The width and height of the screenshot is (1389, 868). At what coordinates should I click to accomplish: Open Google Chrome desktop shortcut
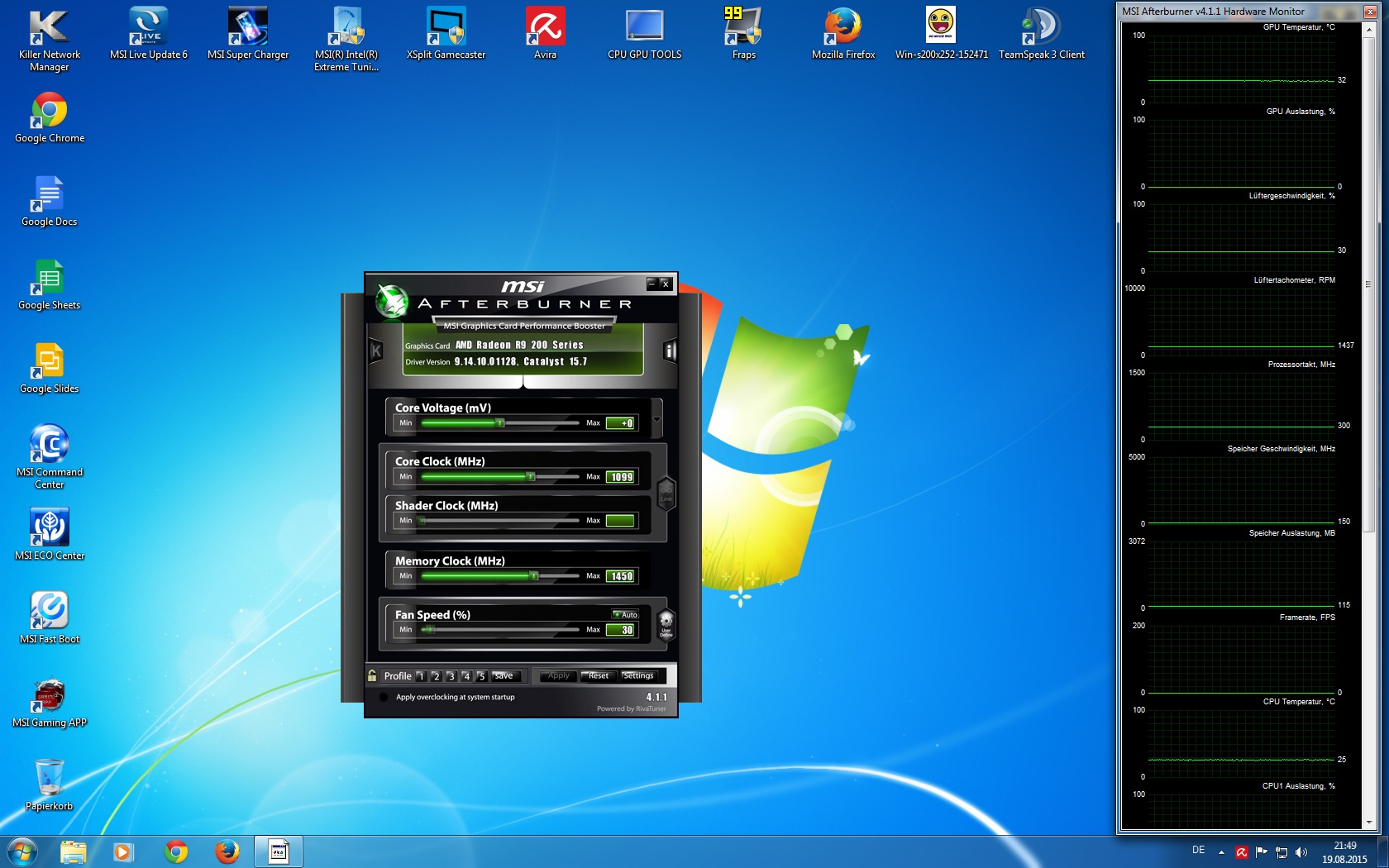coord(50,117)
